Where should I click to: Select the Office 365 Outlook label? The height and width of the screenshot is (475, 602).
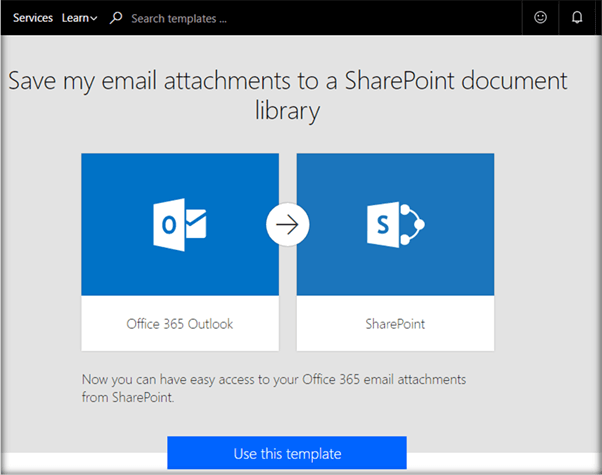tap(180, 324)
